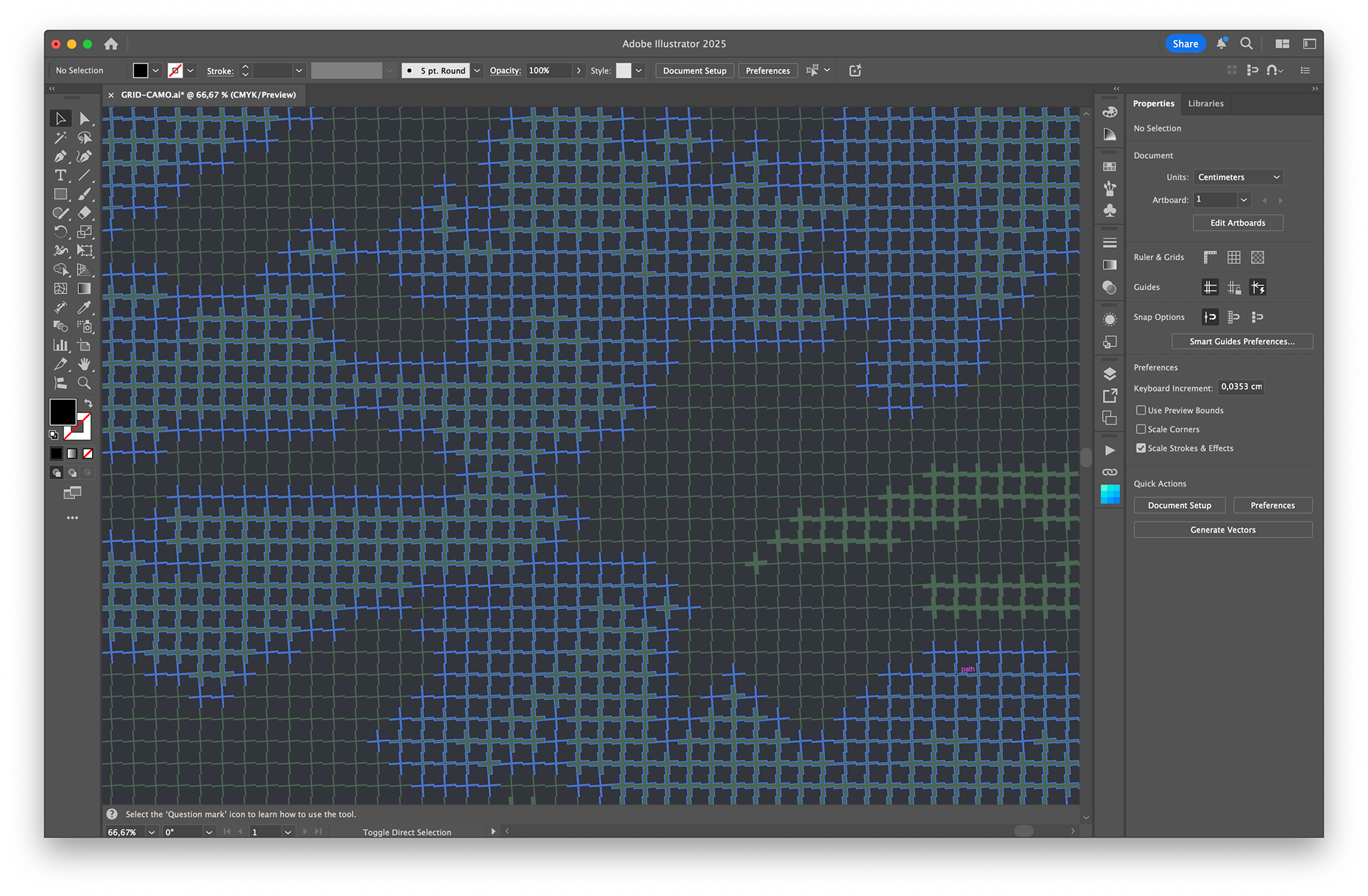Select the Type tool
1368x896 pixels.
coord(61,175)
